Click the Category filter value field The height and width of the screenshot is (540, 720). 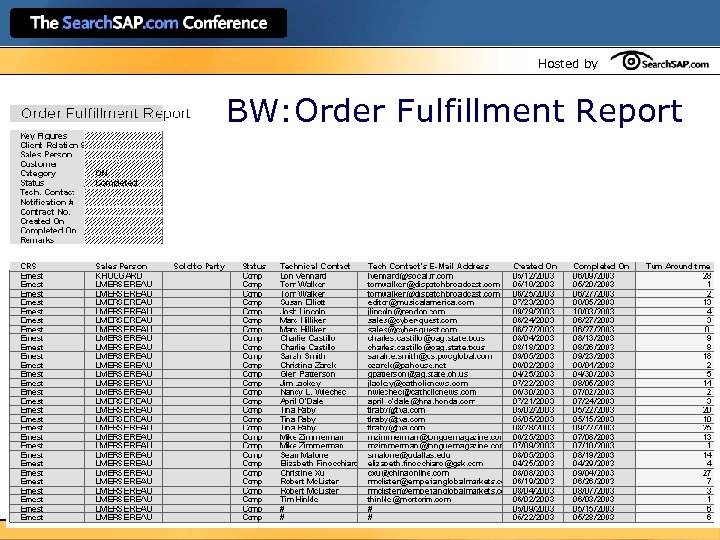(x=124, y=174)
